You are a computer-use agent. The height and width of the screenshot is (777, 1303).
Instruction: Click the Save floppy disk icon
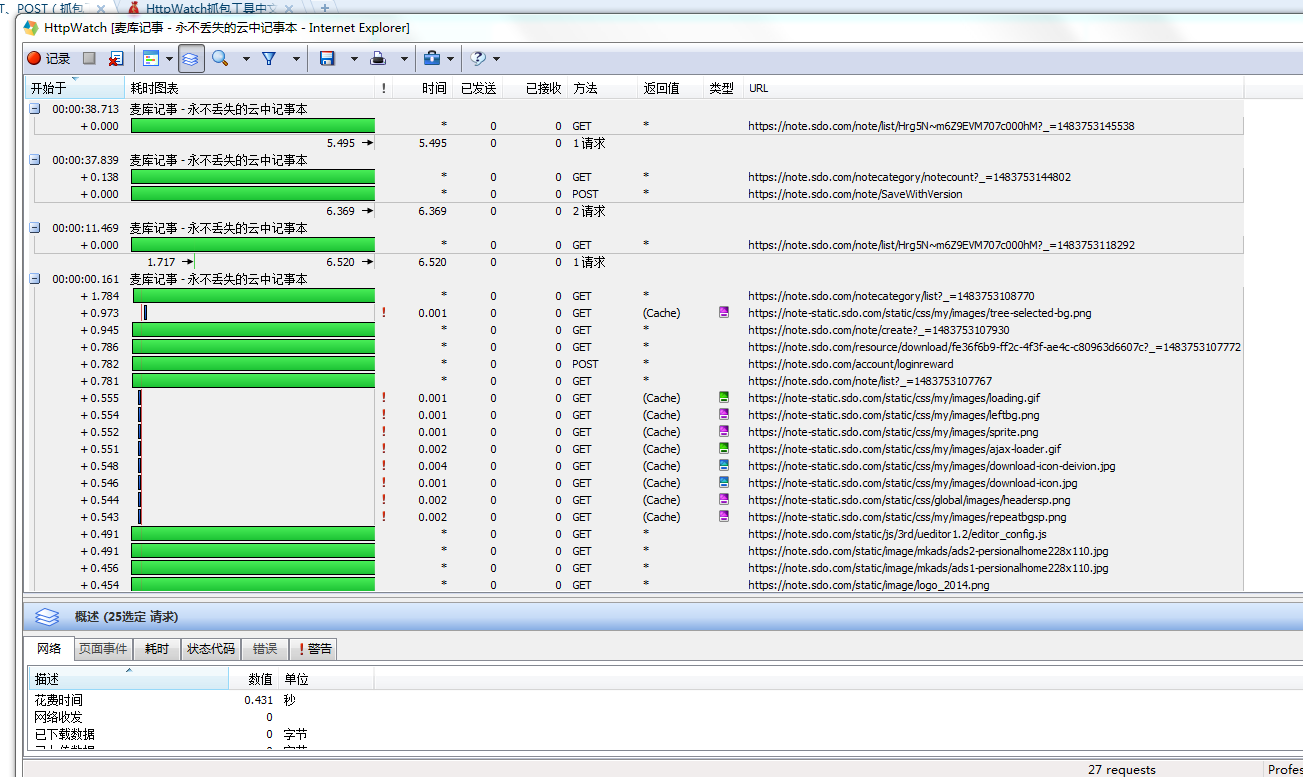point(327,59)
